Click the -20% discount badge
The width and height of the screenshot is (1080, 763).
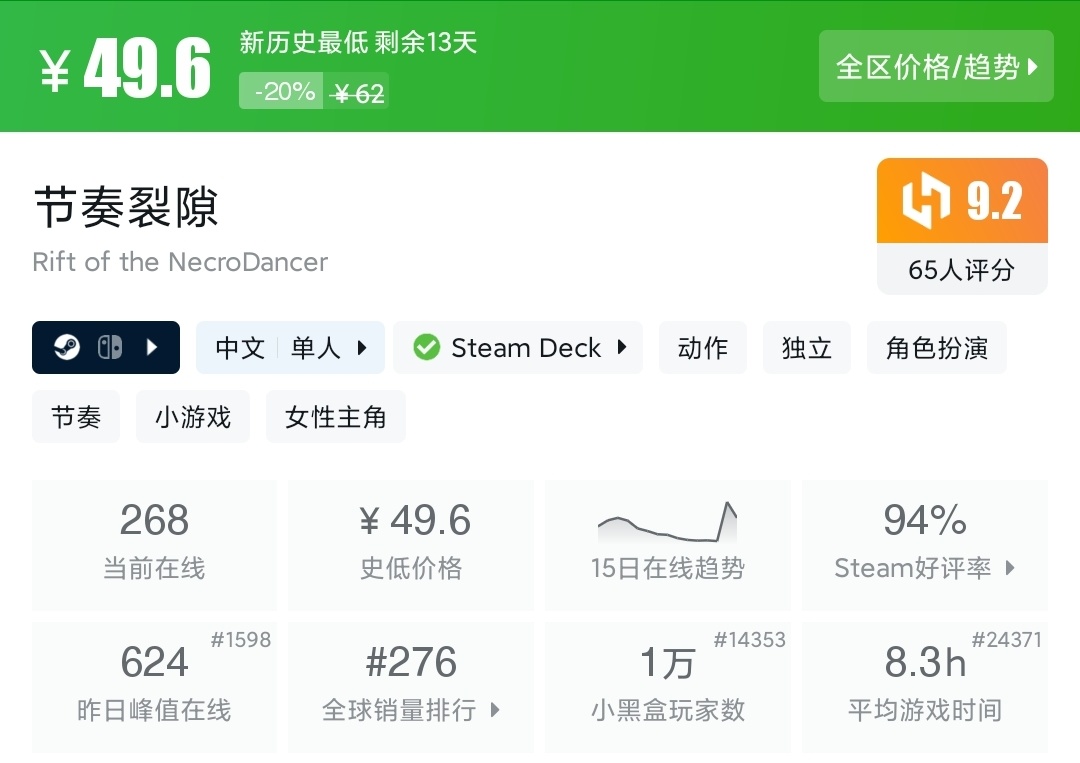click(x=285, y=92)
